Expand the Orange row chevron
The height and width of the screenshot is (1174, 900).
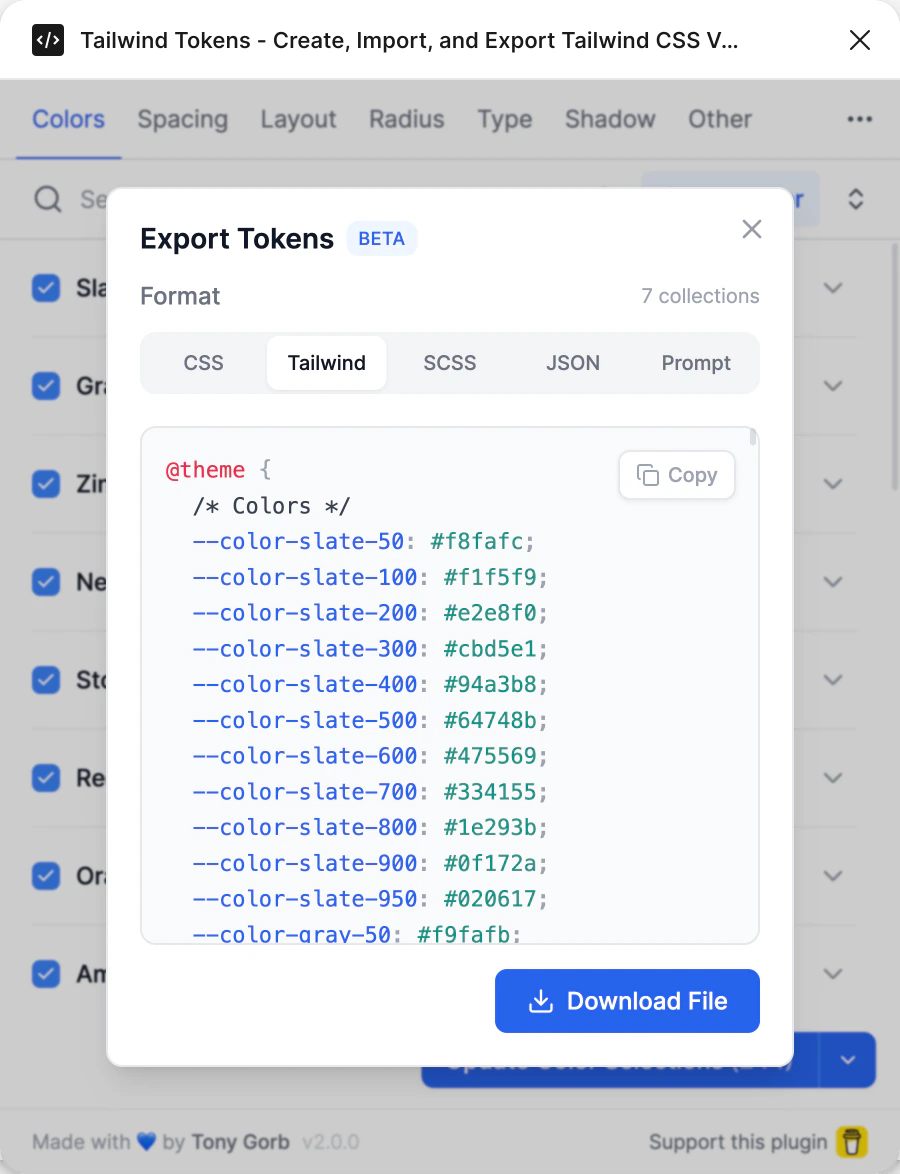(833, 876)
